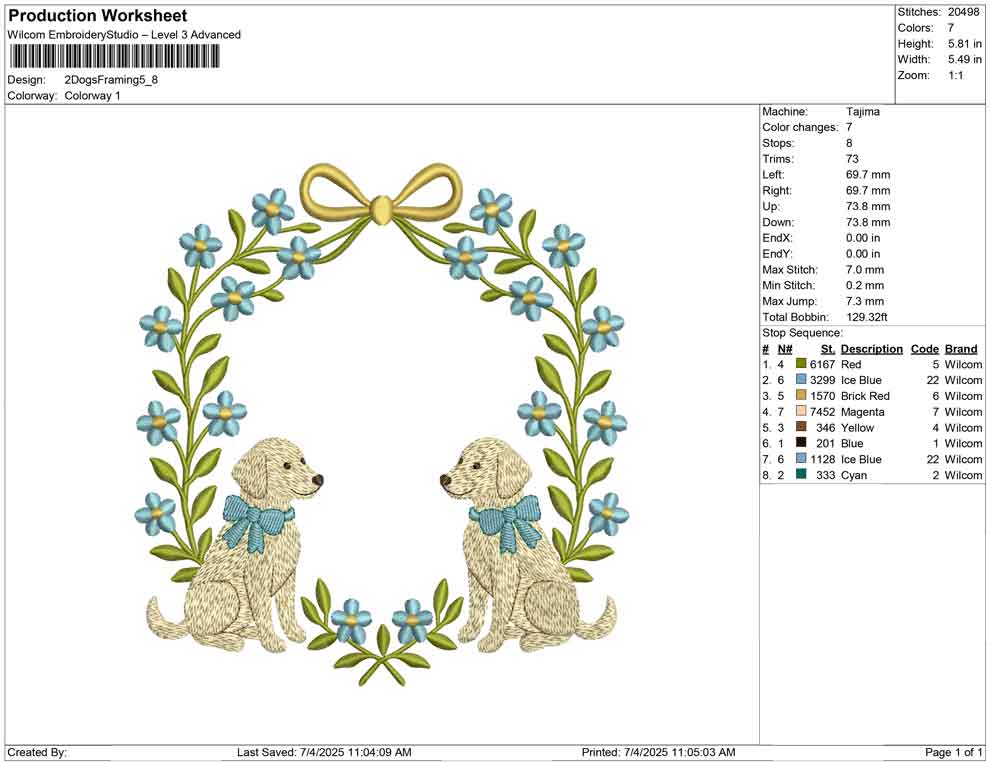Click the Min Stitch value '0.2 mm'

pyautogui.click(x=865, y=285)
